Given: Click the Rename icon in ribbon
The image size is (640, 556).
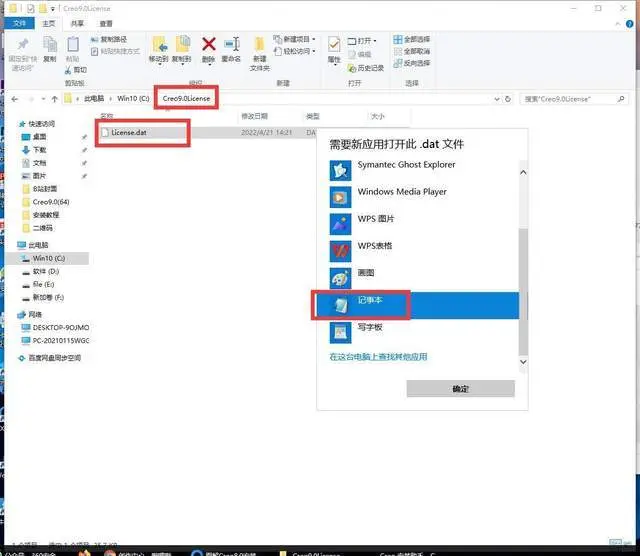Looking at the screenshot, I should tap(231, 44).
